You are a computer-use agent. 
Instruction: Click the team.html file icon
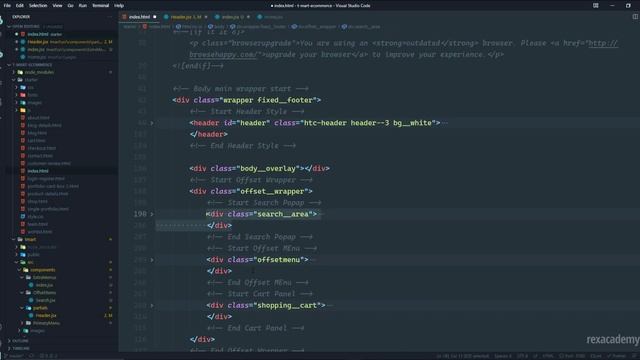coord(23,224)
